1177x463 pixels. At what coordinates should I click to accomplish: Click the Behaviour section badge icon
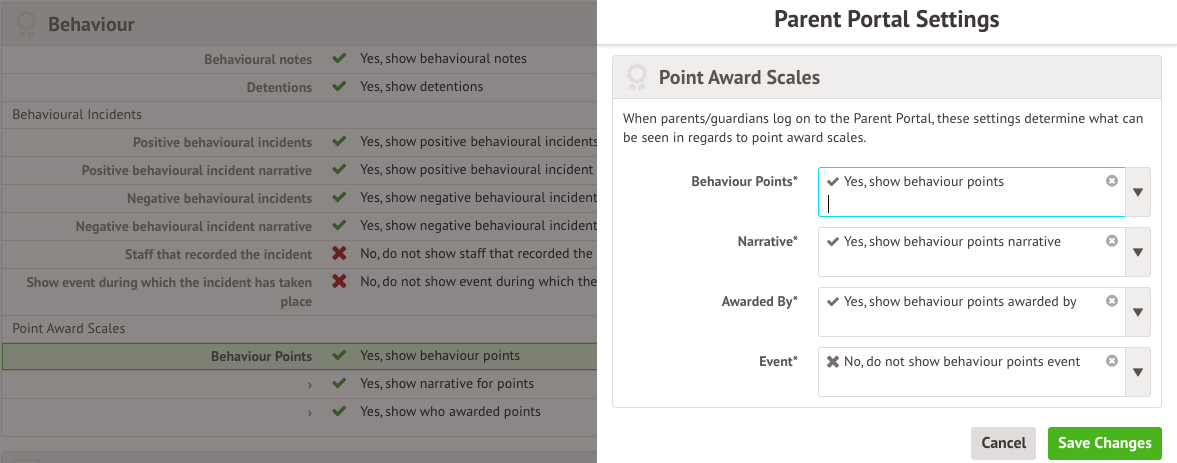[27, 23]
